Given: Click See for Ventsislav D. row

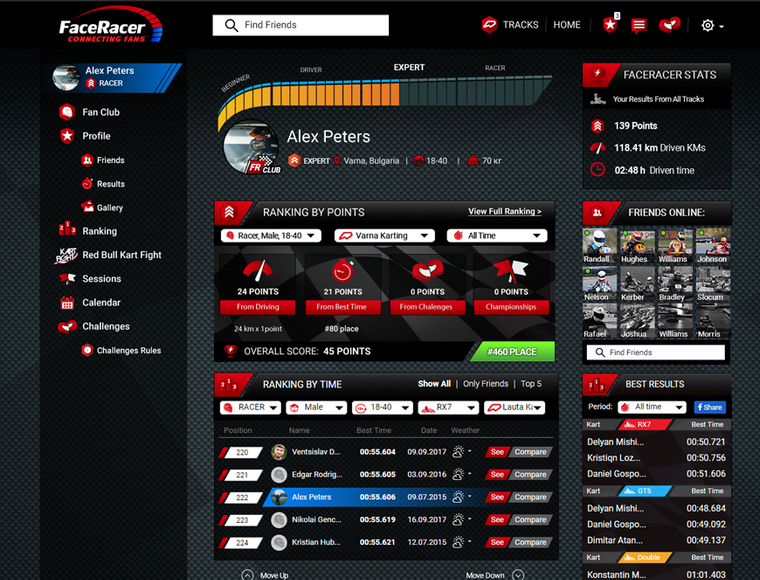Looking at the screenshot, I should [x=497, y=452].
